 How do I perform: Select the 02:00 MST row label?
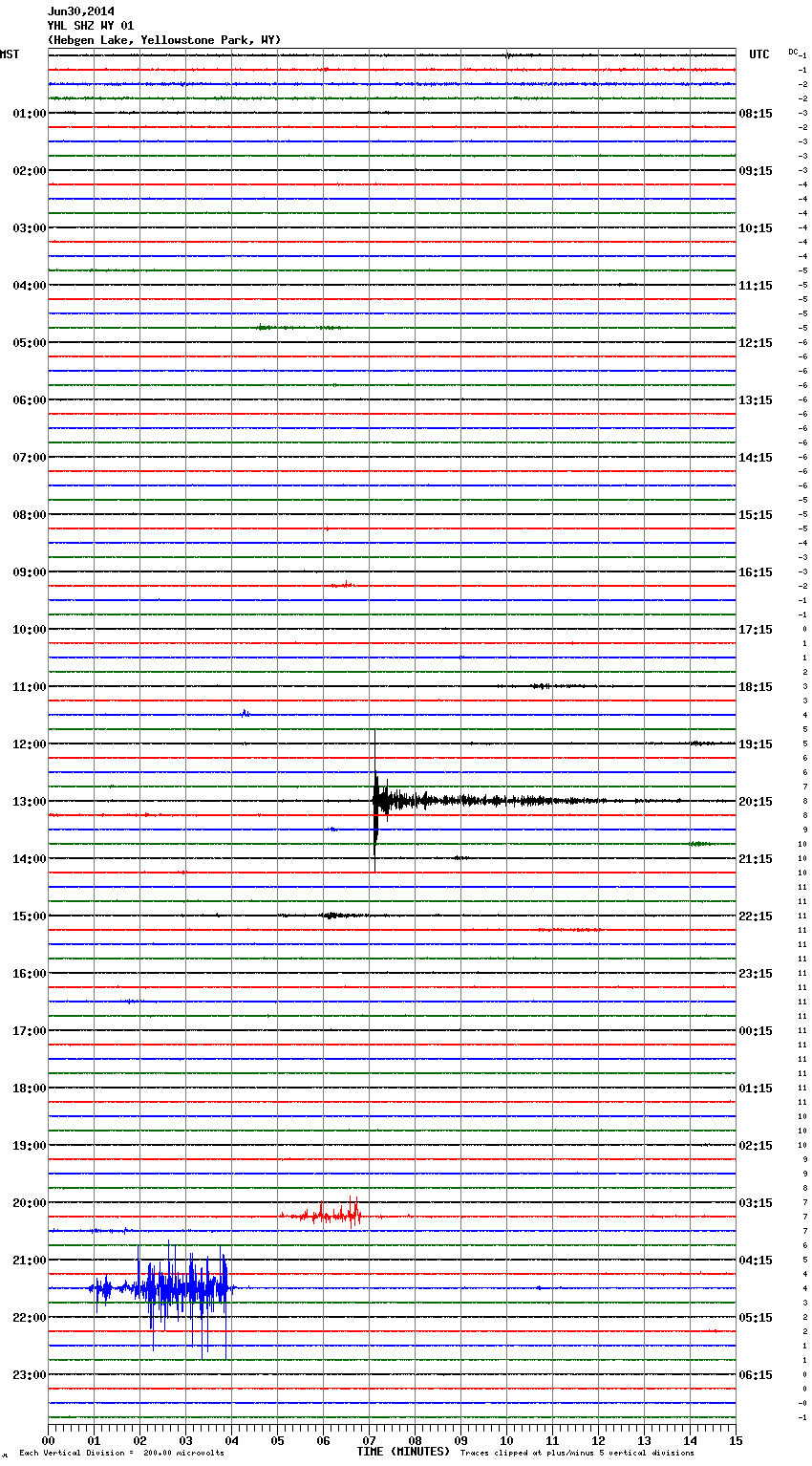pos(30,171)
